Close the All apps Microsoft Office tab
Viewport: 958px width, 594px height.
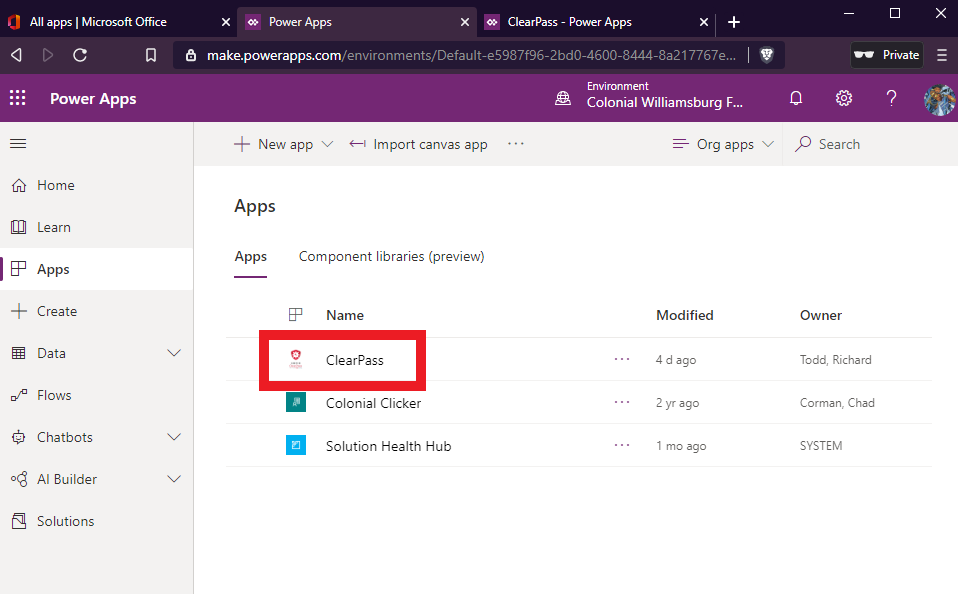[x=225, y=22]
